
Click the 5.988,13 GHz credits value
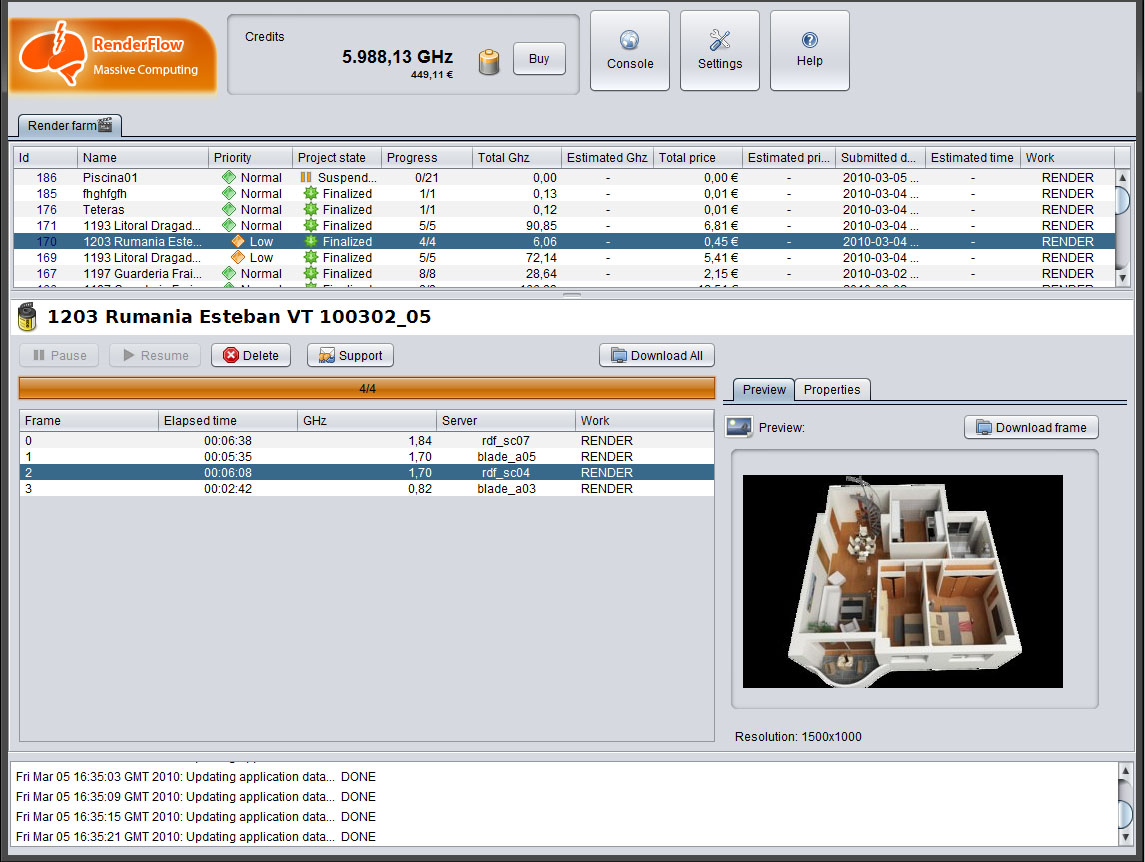click(x=397, y=56)
